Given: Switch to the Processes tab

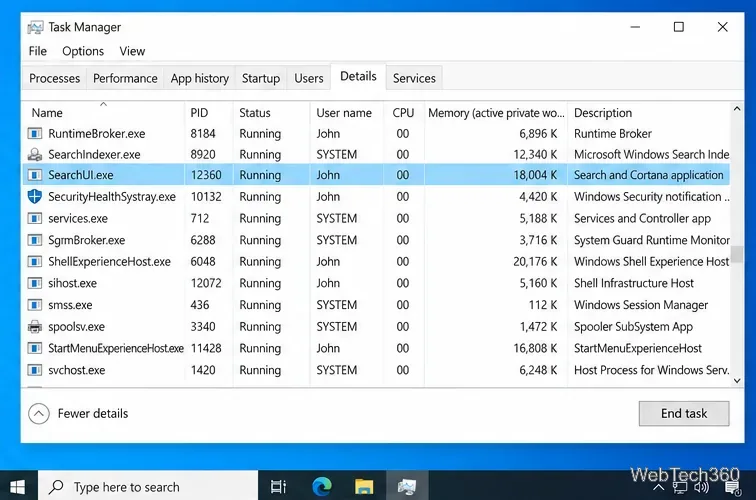Looking at the screenshot, I should point(54,78).
